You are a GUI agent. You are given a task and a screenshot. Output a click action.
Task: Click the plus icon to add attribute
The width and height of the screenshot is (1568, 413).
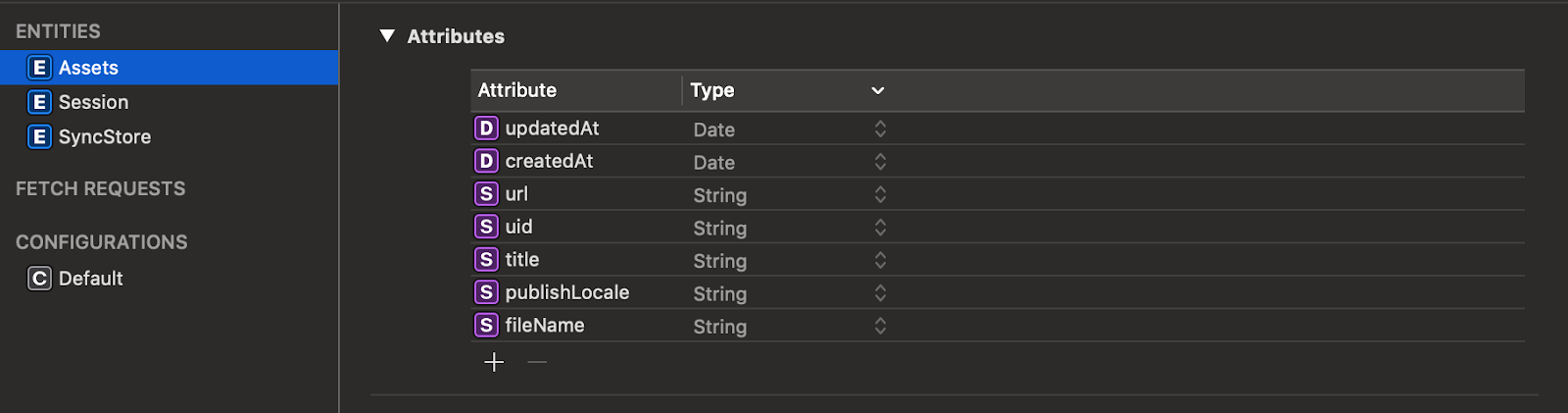coord(494,362)
